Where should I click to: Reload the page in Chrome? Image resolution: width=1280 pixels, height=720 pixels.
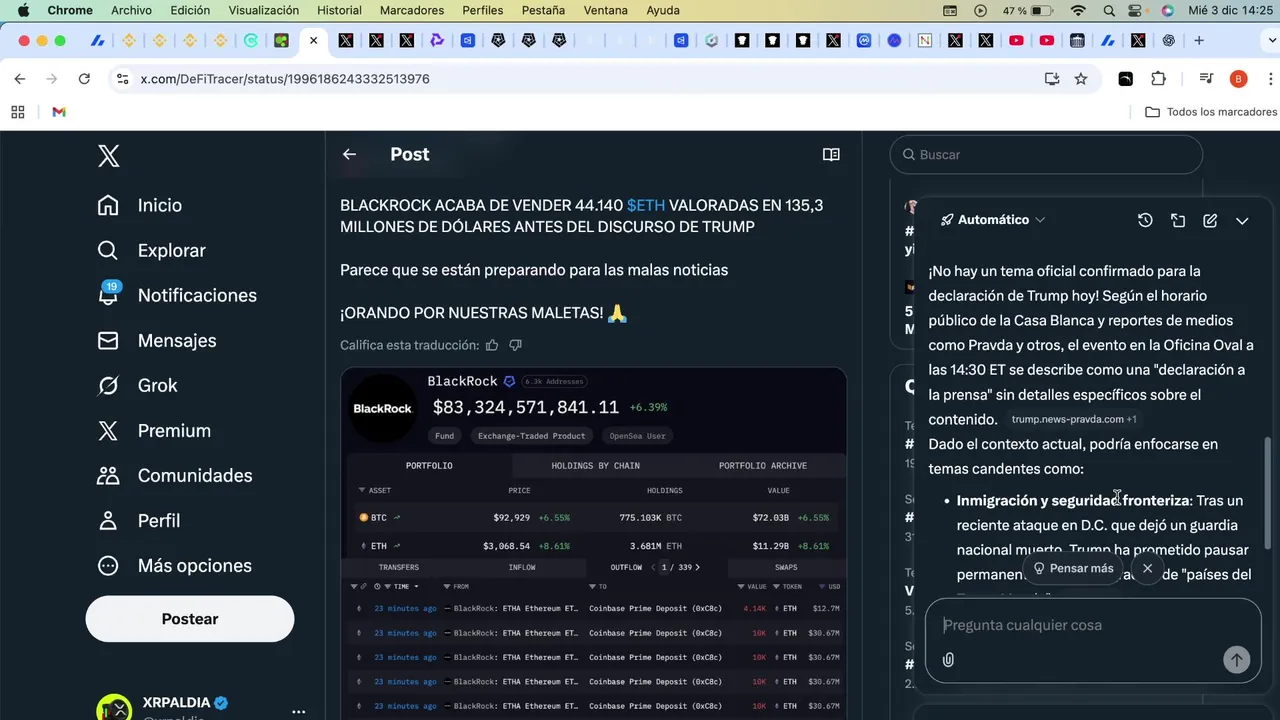point(84,79)
